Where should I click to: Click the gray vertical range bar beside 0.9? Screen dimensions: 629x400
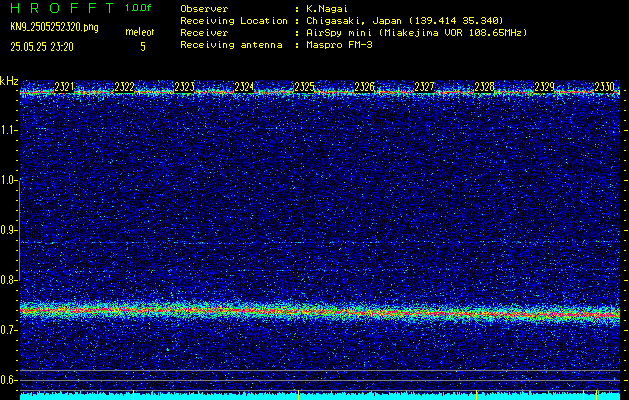tap(19, 230)
